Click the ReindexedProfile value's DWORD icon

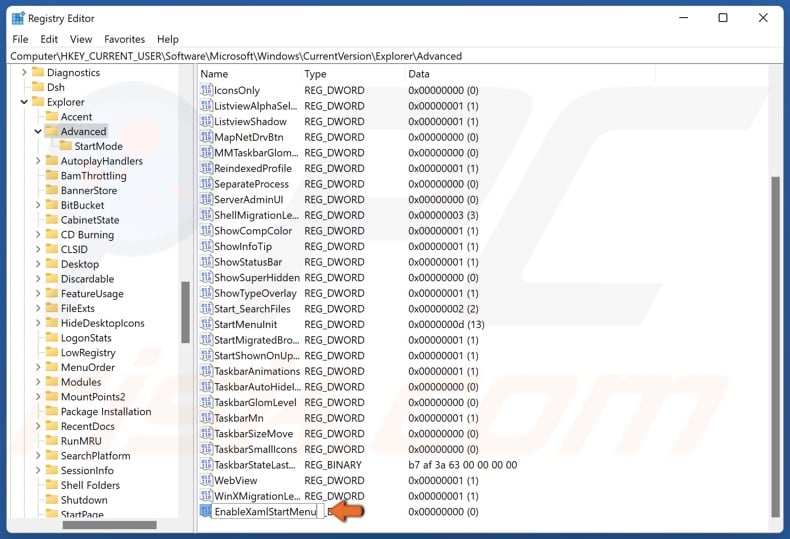coord(206,168)
